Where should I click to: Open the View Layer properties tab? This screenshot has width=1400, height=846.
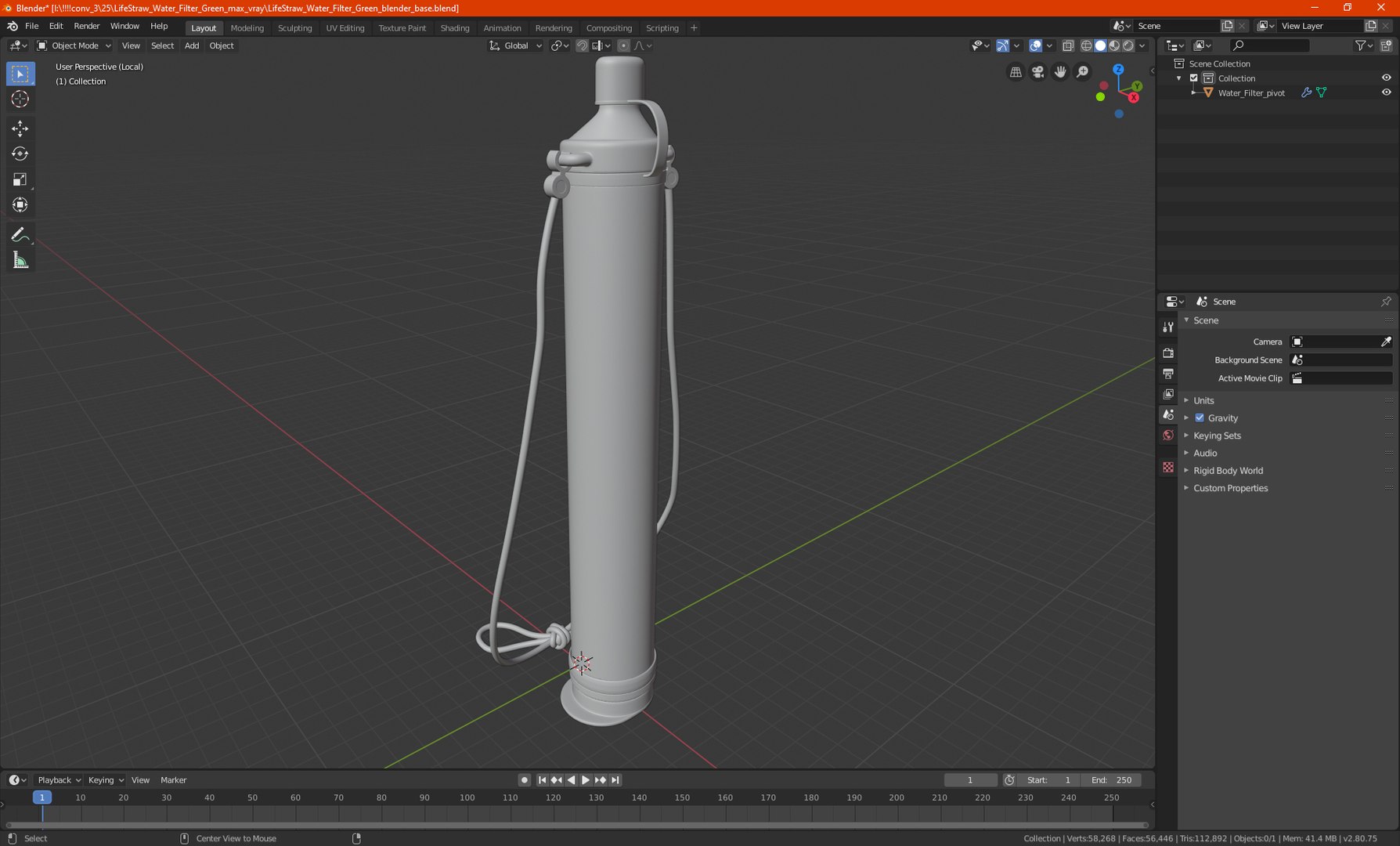coord(1168,394)
